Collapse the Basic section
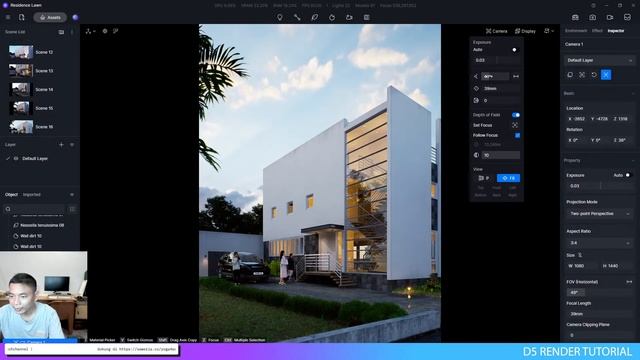Screen dimensions: 640x360 tap(633, 93)
